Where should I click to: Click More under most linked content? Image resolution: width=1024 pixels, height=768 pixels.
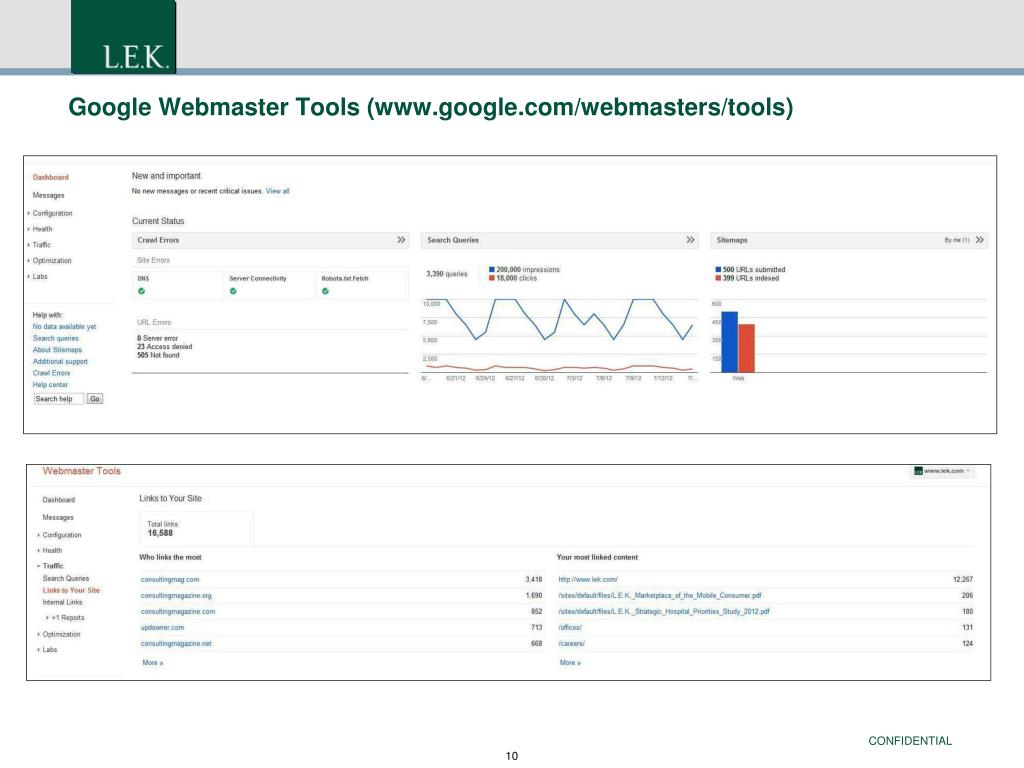[569, 663]
